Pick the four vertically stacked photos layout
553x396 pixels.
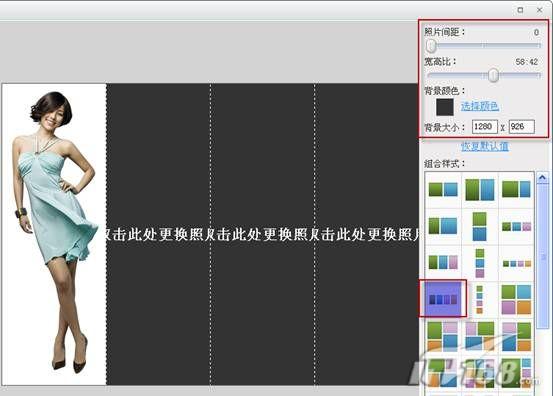(x=480, y=299)
